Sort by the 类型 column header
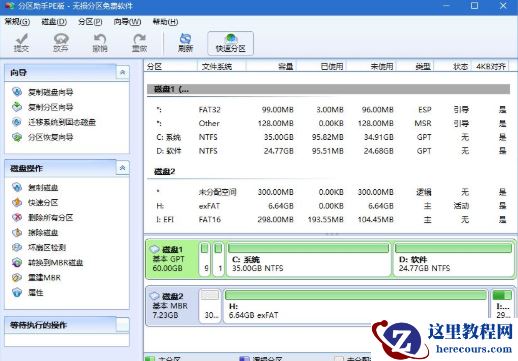Viewport: 518px width, 361px height. pyautogui.click(x=415, y=67)
